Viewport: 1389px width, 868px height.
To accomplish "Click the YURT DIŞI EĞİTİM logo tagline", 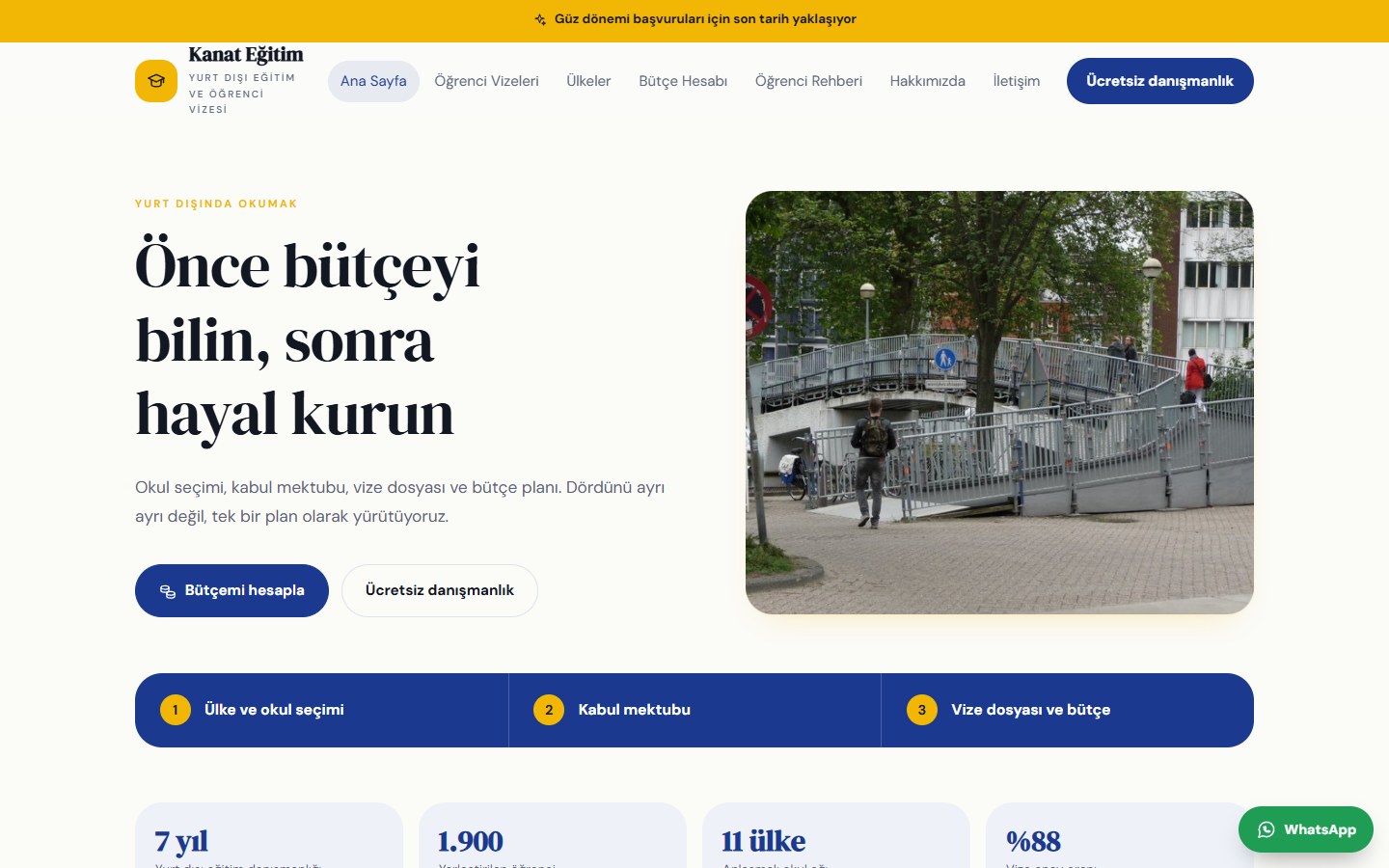I will 242,94.
